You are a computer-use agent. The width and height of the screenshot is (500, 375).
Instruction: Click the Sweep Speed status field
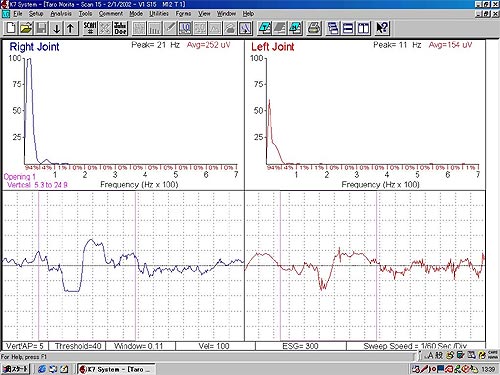[416, 346]
